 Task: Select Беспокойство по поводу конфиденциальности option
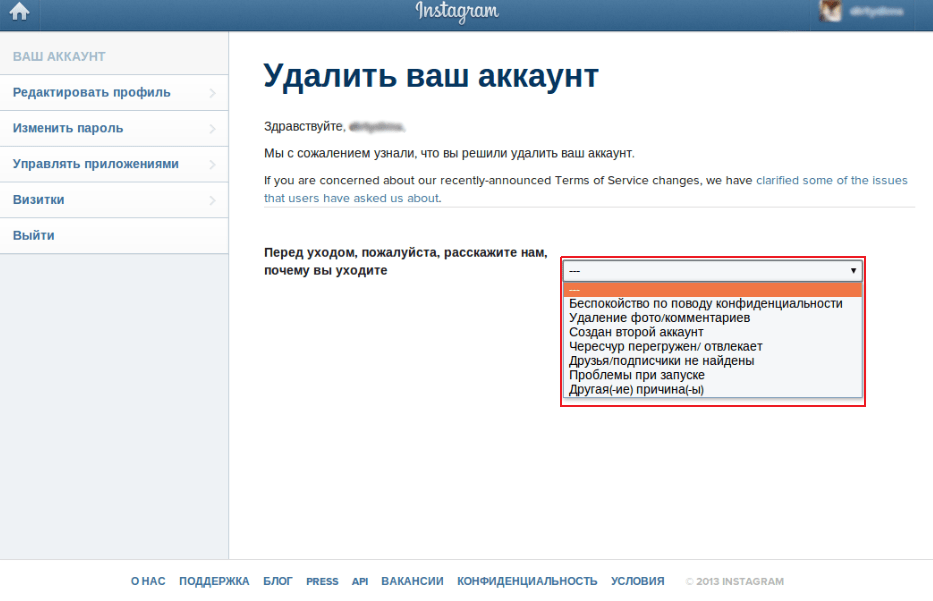pos(706,303)
